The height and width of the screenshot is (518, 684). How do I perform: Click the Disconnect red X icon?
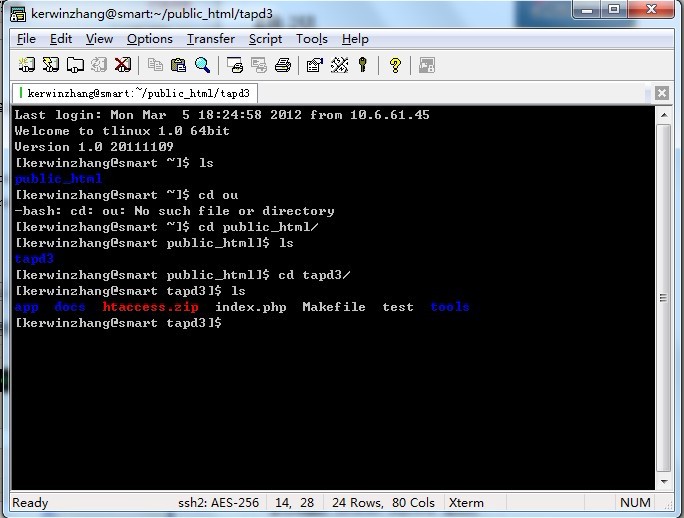(123, 65)
